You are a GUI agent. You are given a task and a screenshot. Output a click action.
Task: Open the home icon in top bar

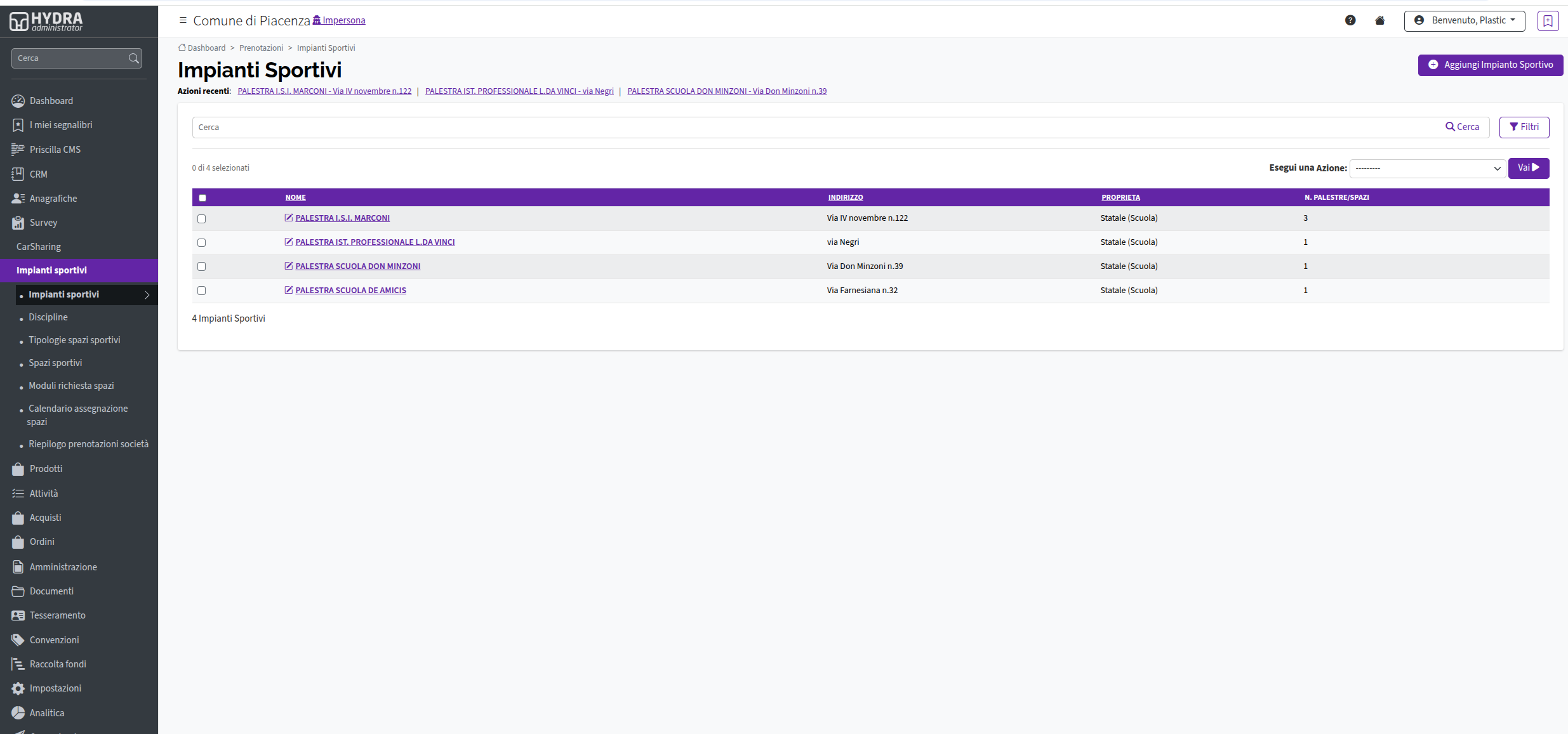coord(1379,20)
